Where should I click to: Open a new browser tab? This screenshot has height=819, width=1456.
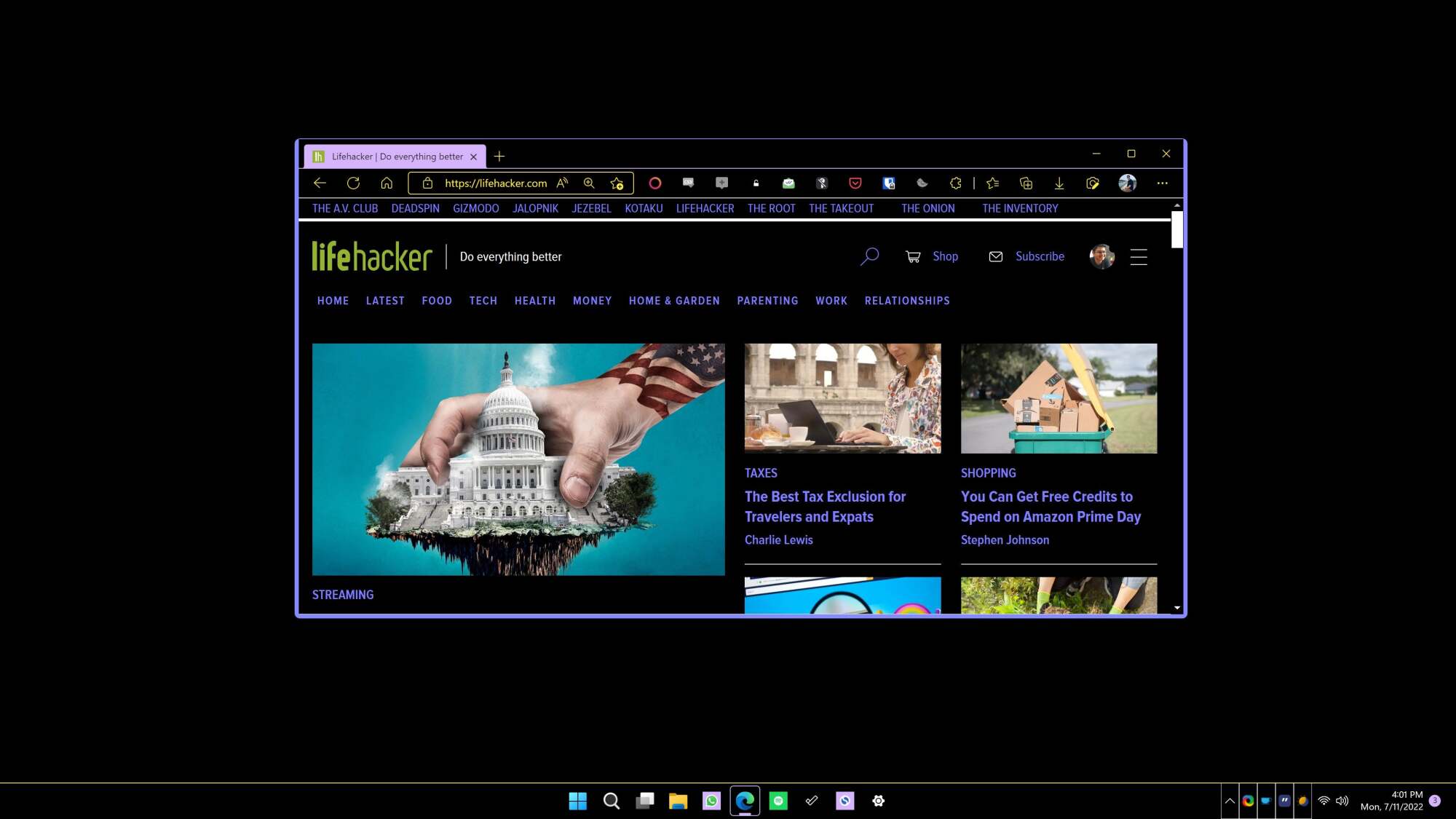coord(499,157)
